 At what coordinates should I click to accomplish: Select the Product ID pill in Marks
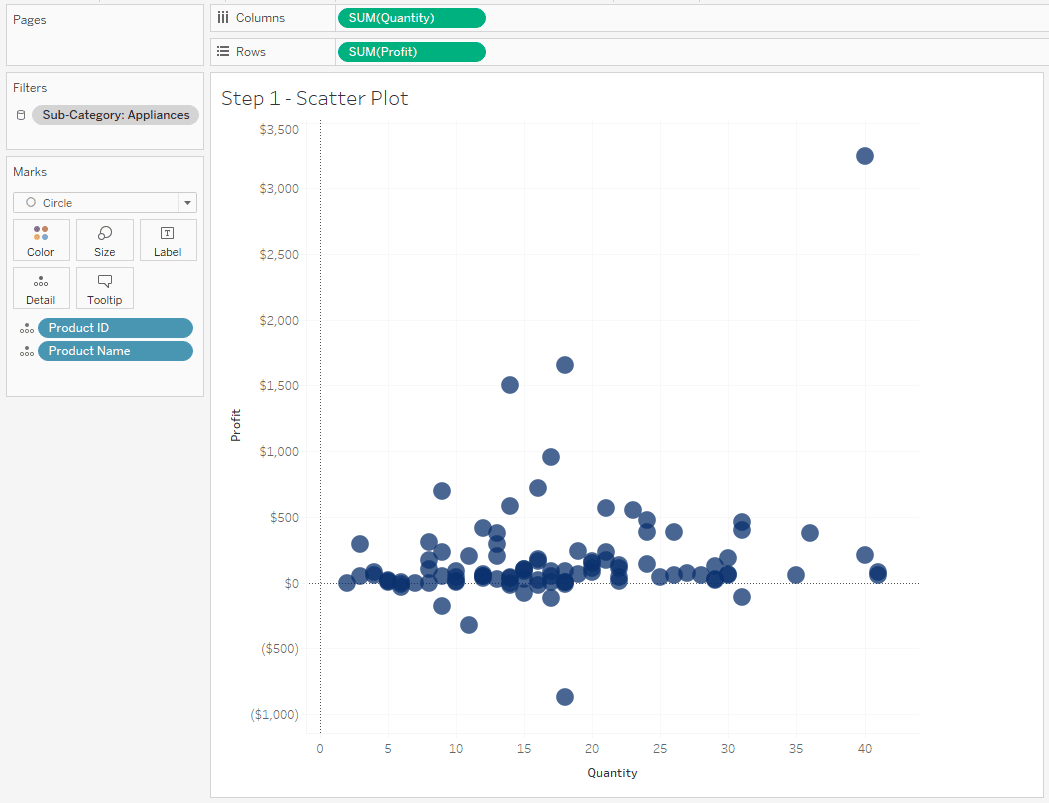(116, 327)
